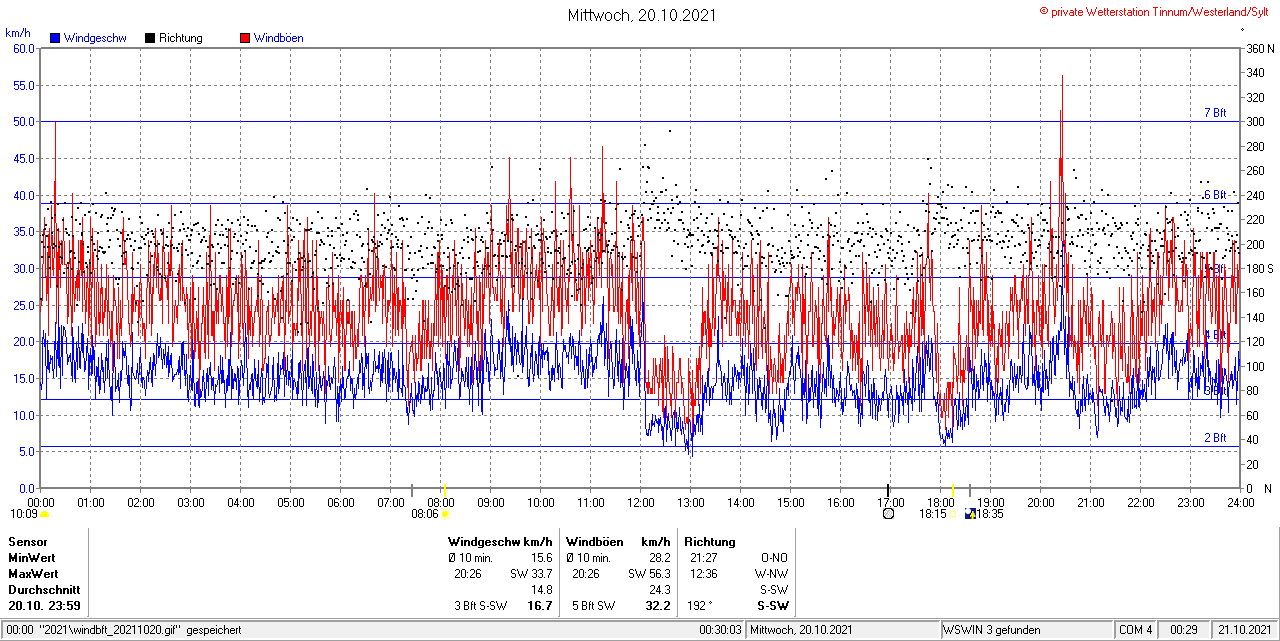Image resolution: width=1280 pixels, height=641 pixels.
Task: Click the blue Windgeschw legend swatch
Action: (55, 38)
